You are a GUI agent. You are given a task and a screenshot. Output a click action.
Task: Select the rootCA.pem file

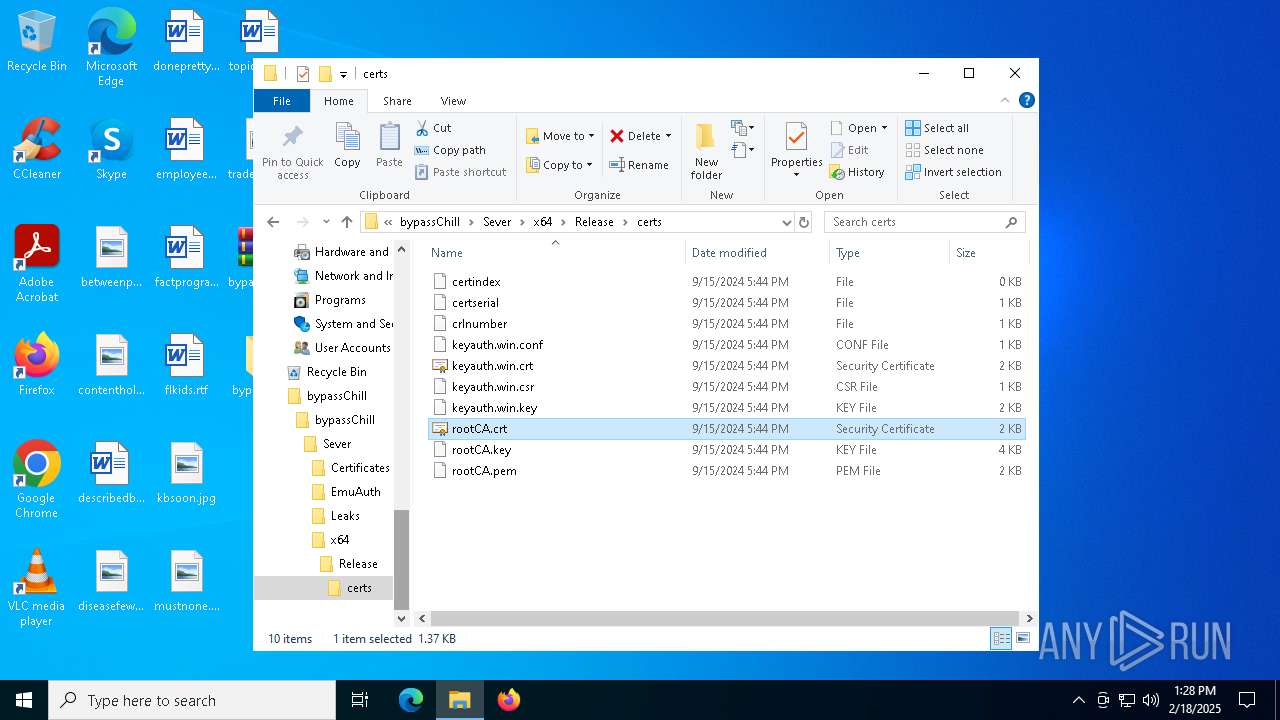[727, 471]
